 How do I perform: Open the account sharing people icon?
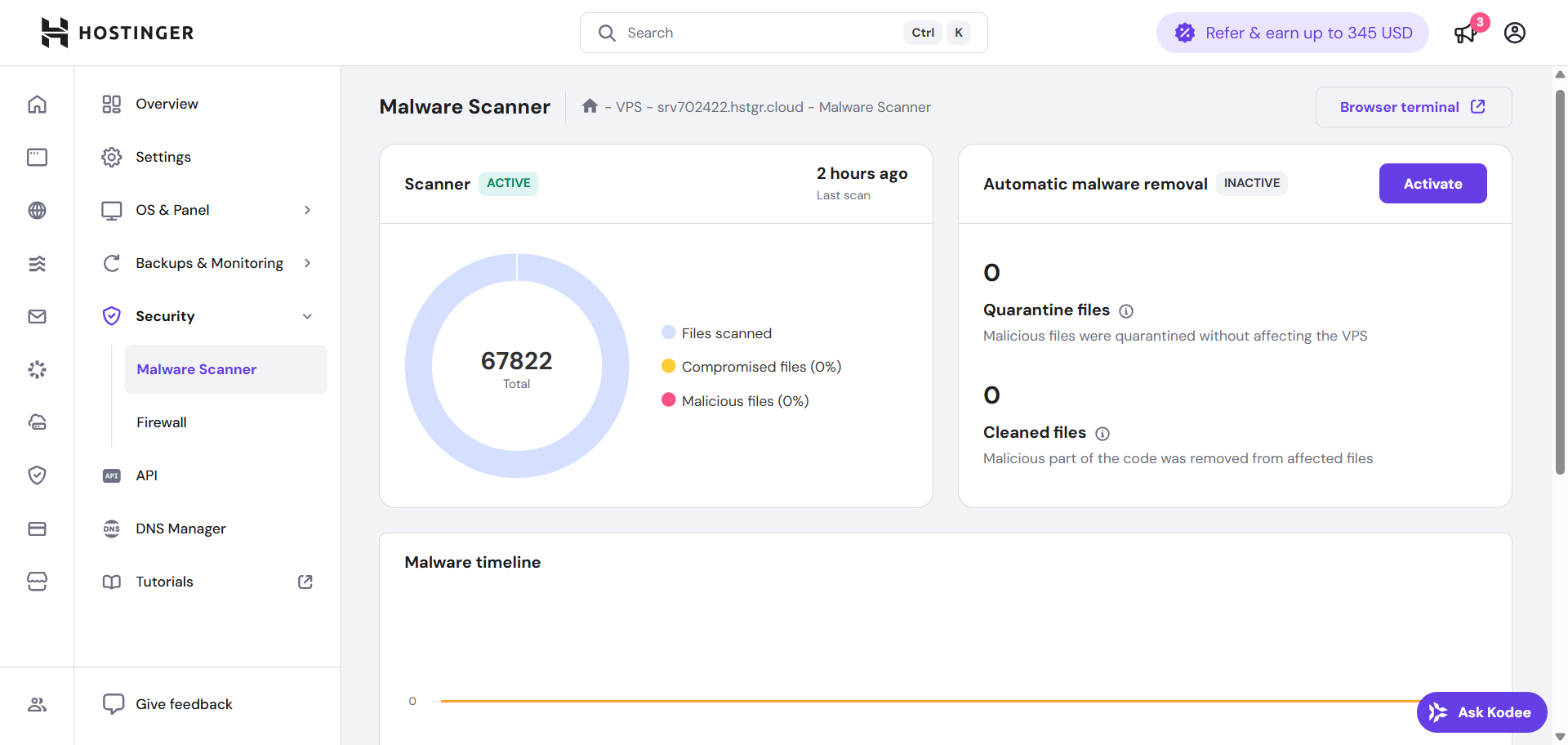[x=37, y=704]
